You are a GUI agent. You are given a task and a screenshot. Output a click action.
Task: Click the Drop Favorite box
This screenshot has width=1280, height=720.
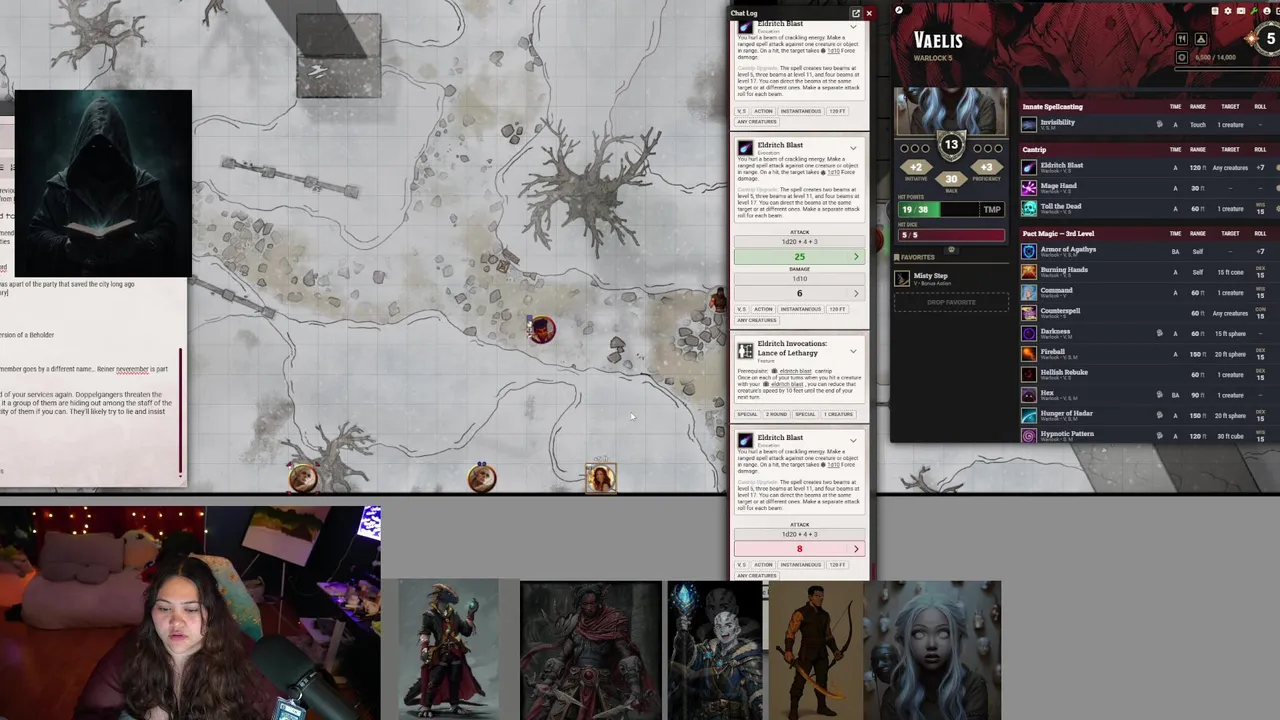coord(951,302)
